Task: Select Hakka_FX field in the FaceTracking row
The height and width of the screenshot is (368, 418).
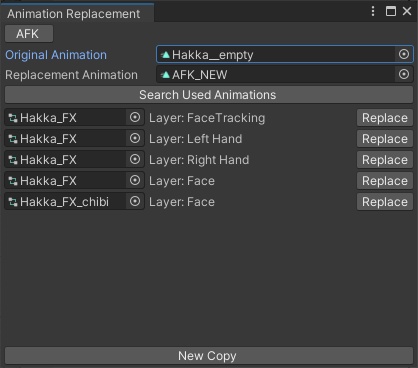Action: click(x=74, y=118)
